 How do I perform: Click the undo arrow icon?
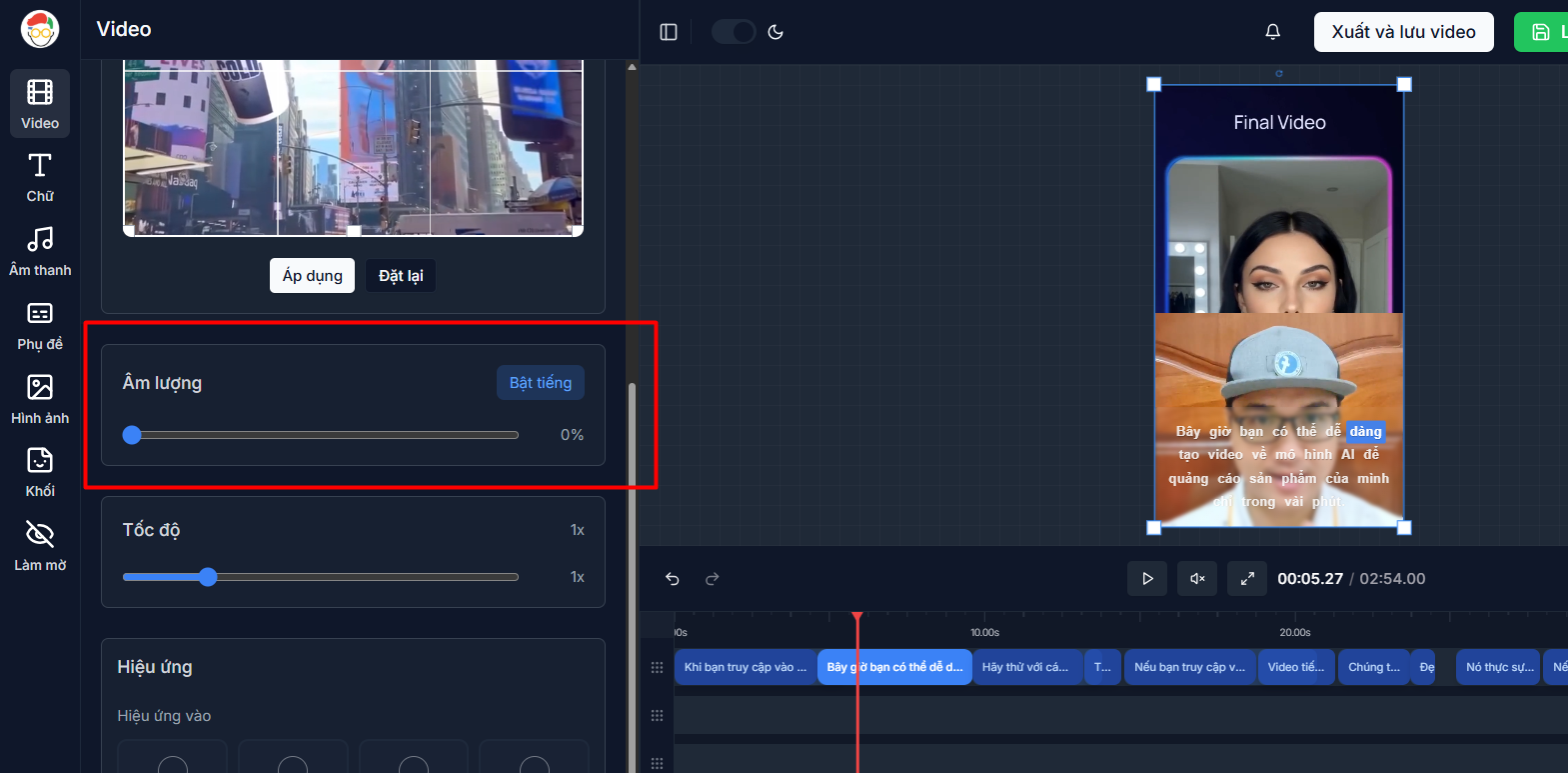(x=673, y=579)
